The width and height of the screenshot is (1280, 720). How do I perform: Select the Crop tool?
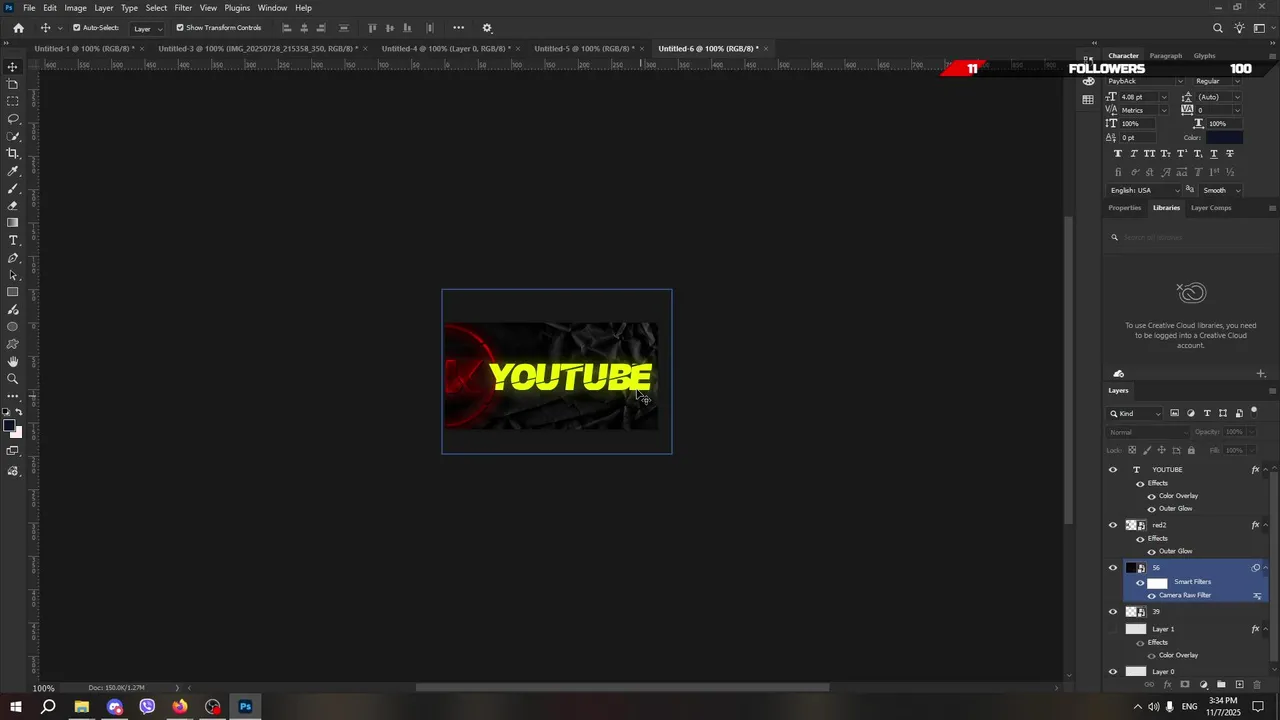(x=13, y=153)
